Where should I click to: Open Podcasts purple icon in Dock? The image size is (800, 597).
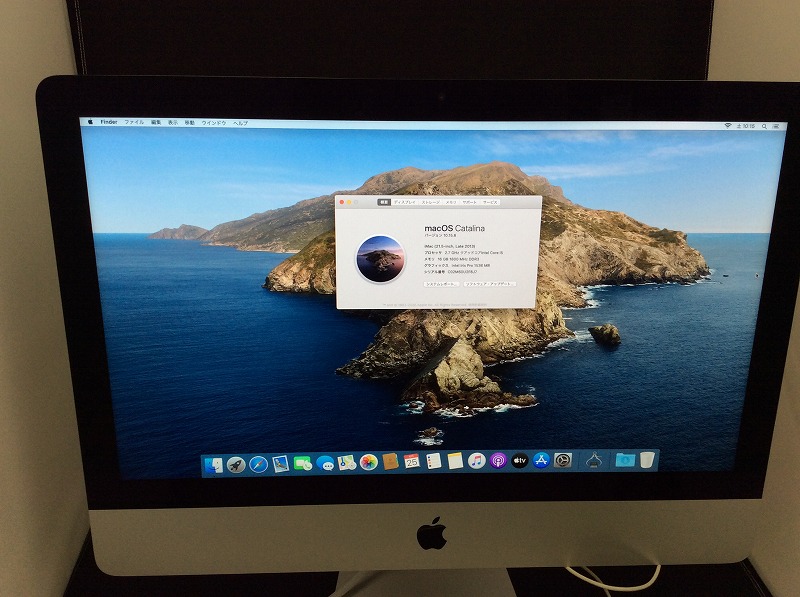[498, 461]
